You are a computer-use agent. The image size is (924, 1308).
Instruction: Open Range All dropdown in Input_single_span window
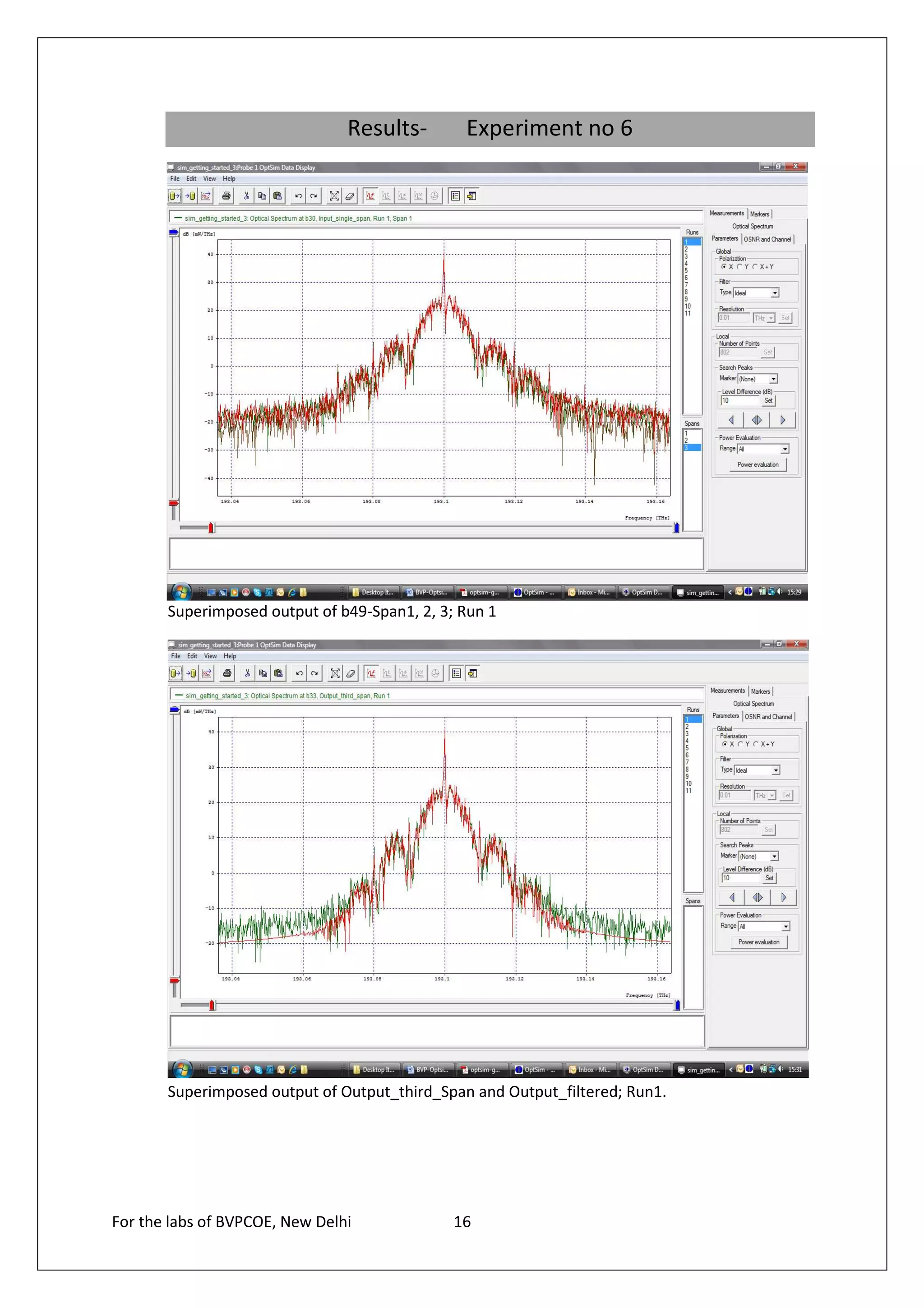785,449
